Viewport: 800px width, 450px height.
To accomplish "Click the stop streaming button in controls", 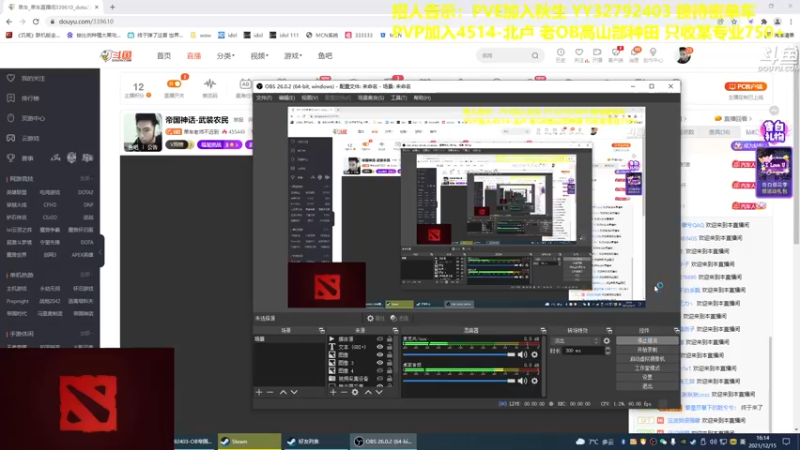I will (x=647, y=340).
